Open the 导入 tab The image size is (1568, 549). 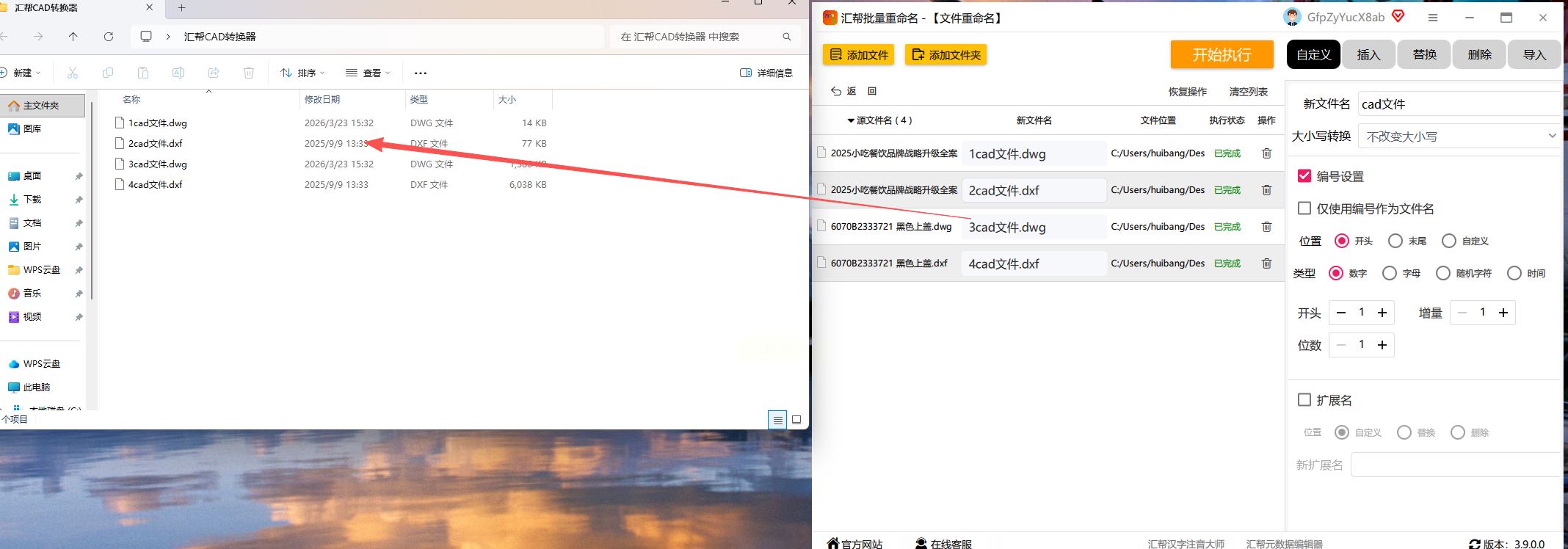1534,55
